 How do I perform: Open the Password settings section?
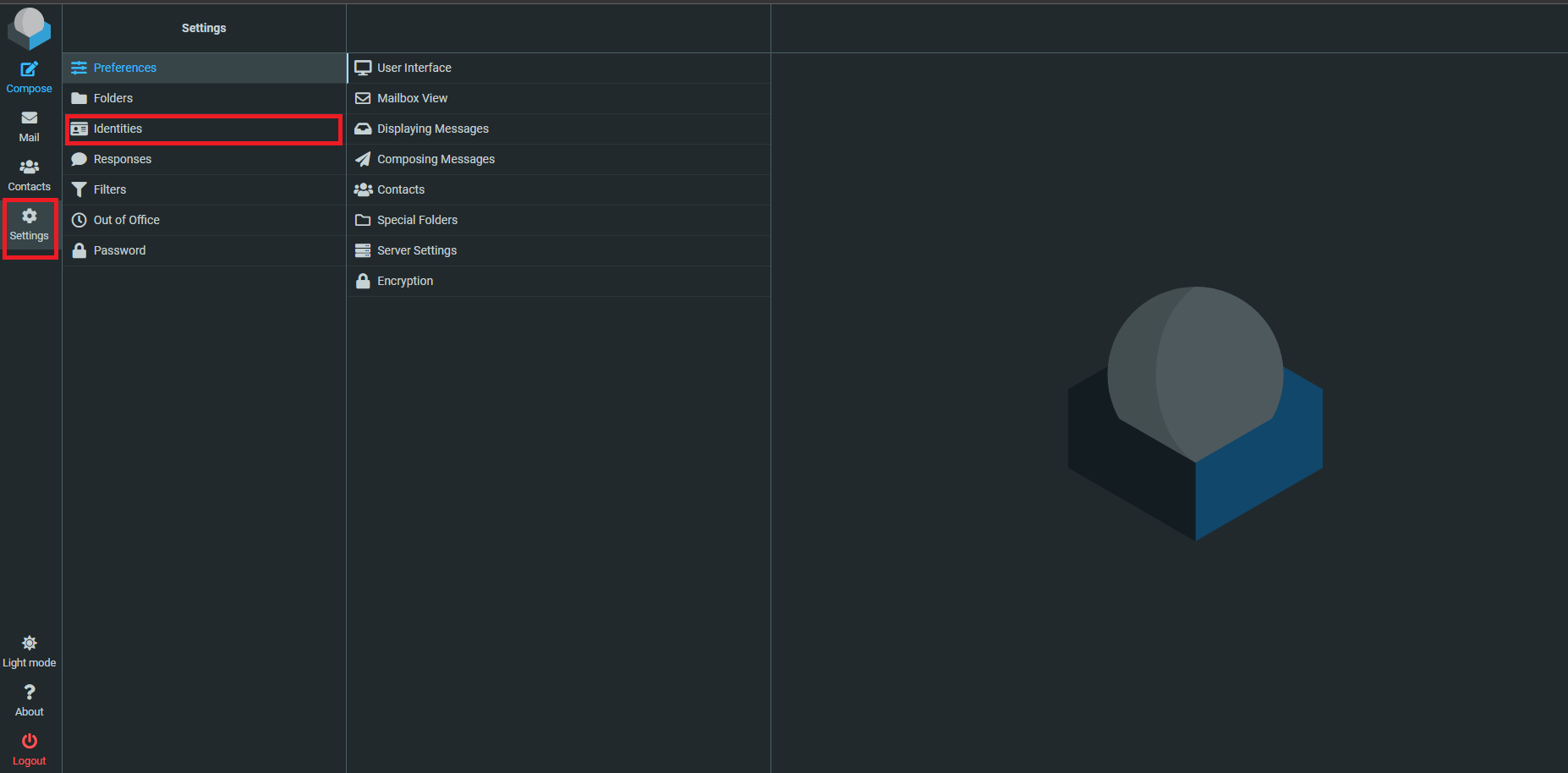(119, 250)
